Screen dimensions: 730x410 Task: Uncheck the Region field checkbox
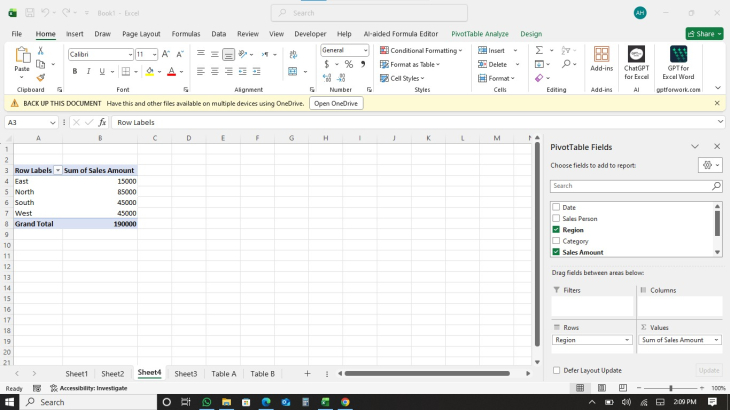pos(556,230)
